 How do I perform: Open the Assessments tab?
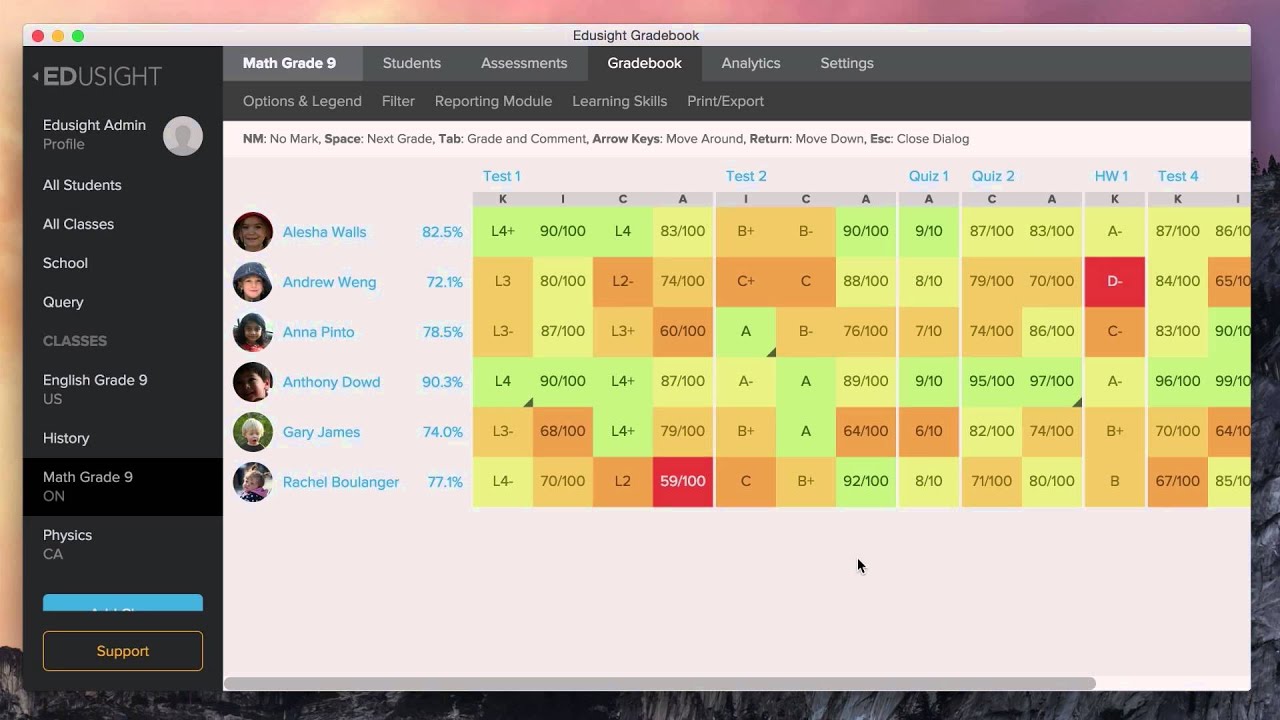(x=524, y=63)
